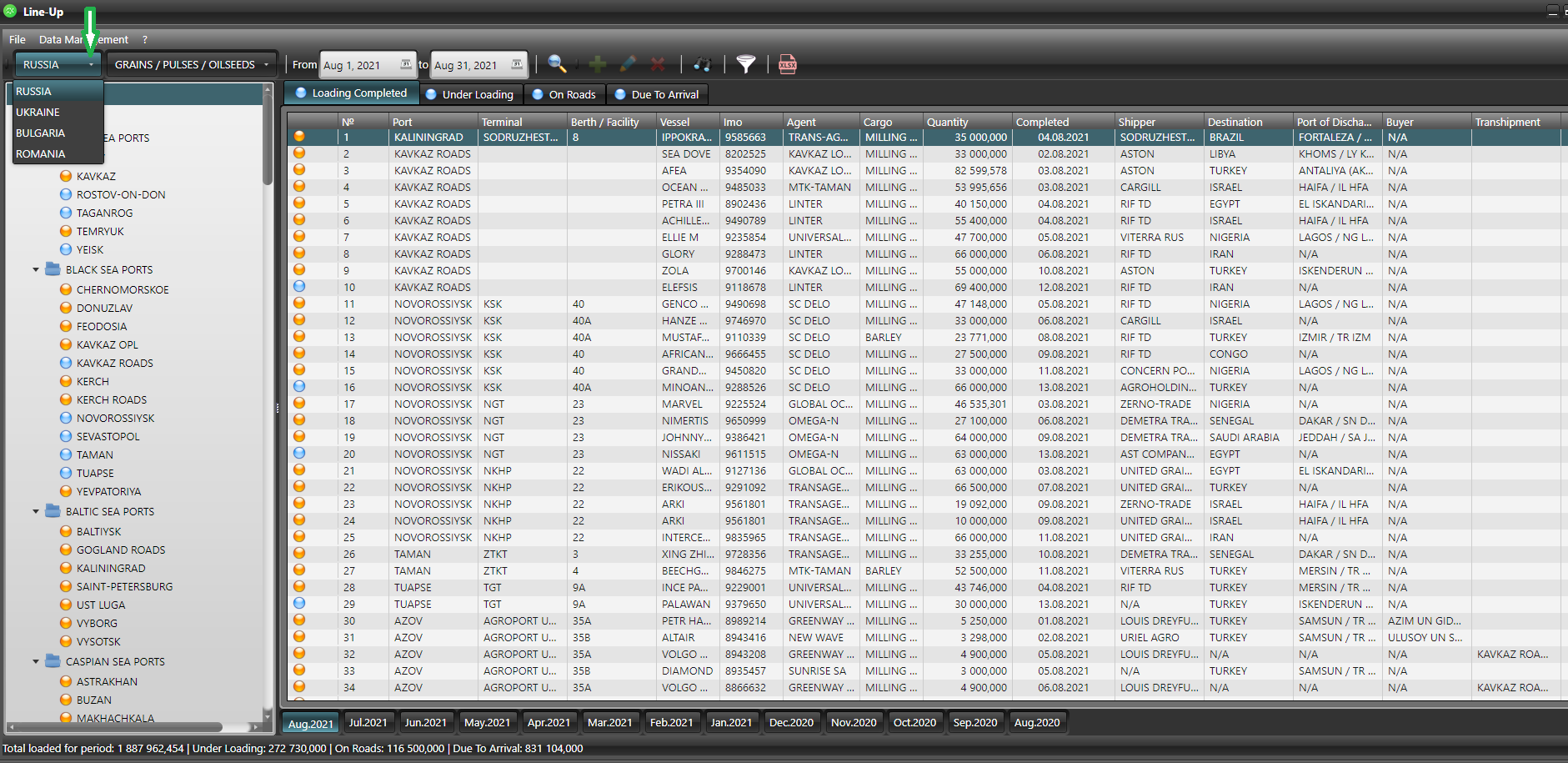Sort by the Shipper column header
Viewport: 1568px width, 763px height.
[x=1159, y=122]
